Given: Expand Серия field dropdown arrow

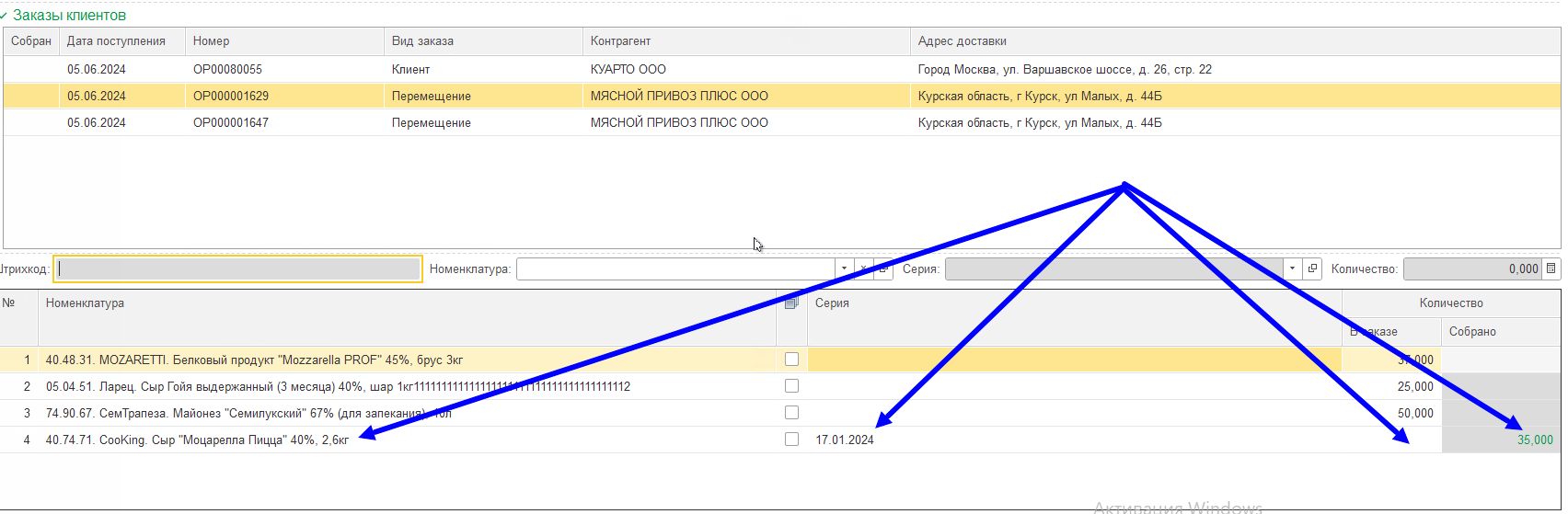Looking at the screenshot, I should coord(1293,268).
